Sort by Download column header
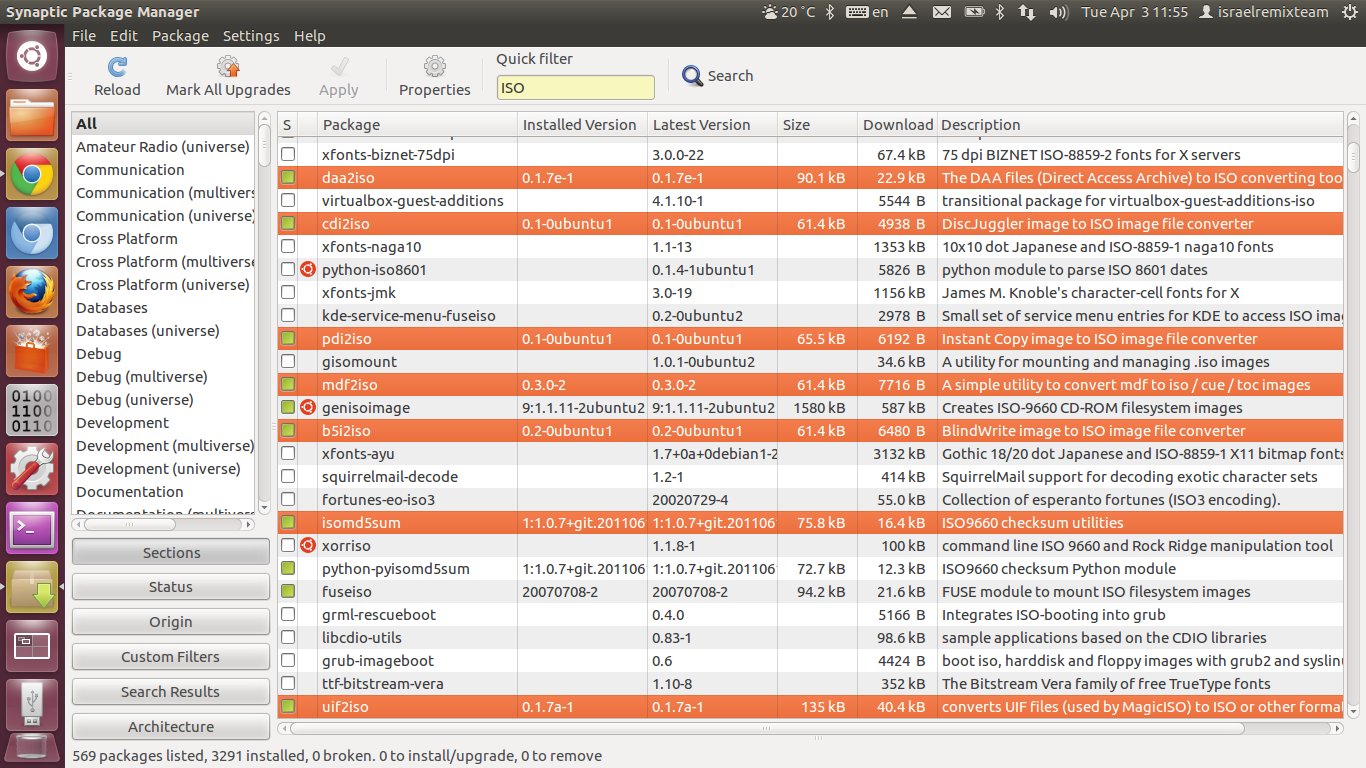Image resolution: width=1366 pixels, height=768 pixels. tap(897, 125)
